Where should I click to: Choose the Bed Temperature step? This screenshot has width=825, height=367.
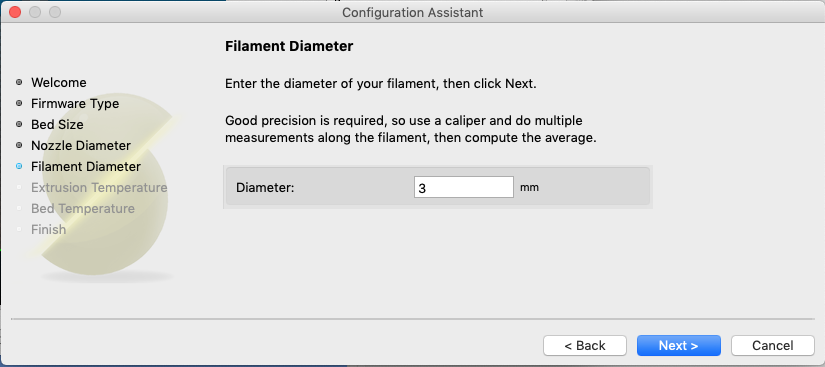[83, 209]
